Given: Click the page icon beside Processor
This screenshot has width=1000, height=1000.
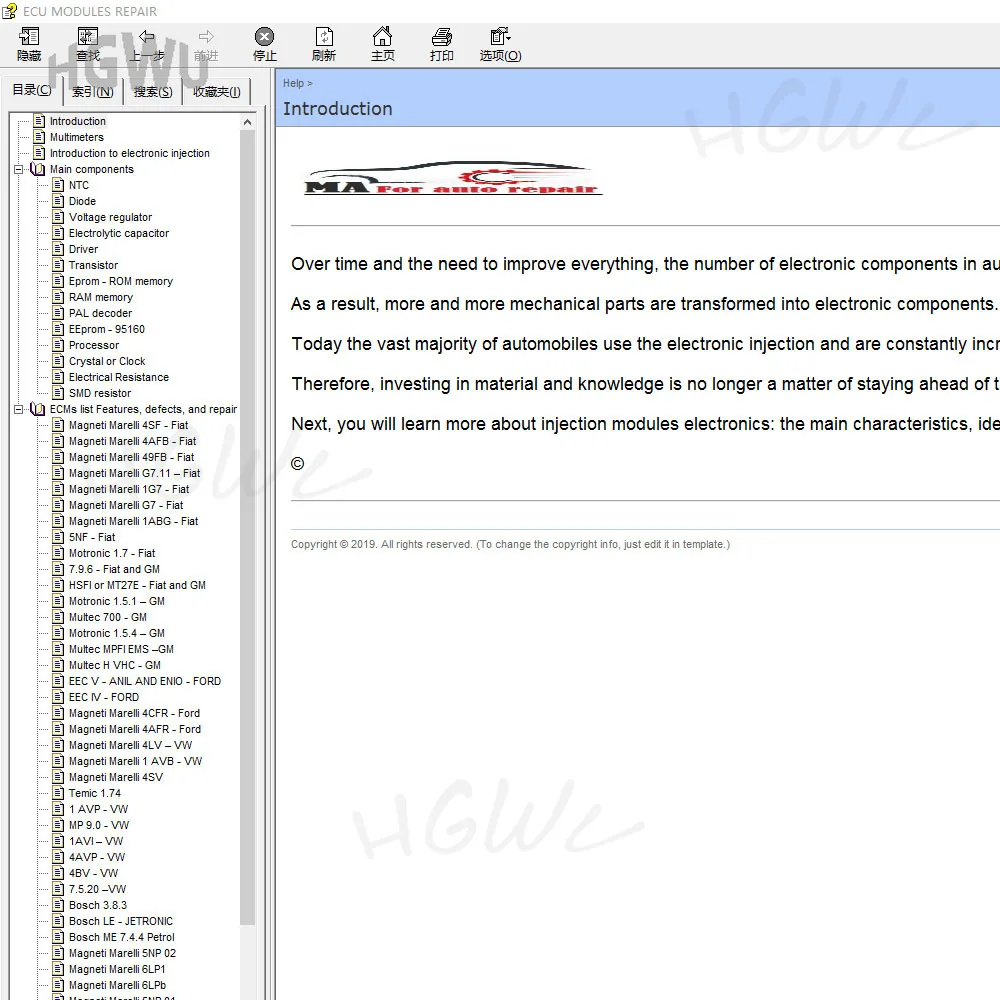Looking at the screenshot, I should (59, 345).
